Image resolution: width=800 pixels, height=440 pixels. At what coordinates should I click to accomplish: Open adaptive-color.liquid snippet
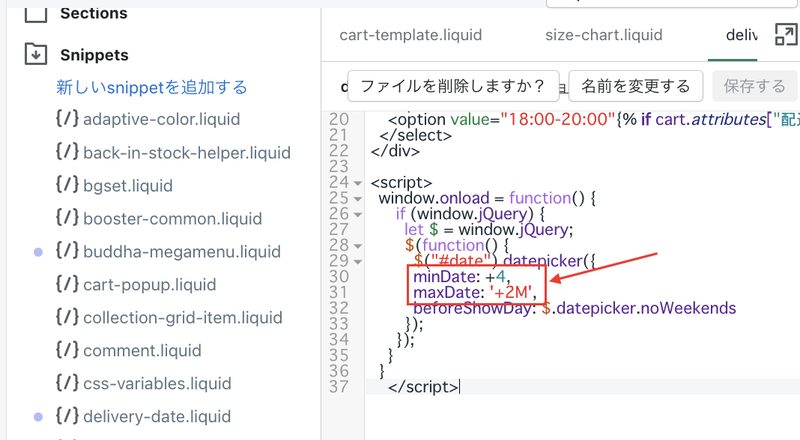pos(161,119)
